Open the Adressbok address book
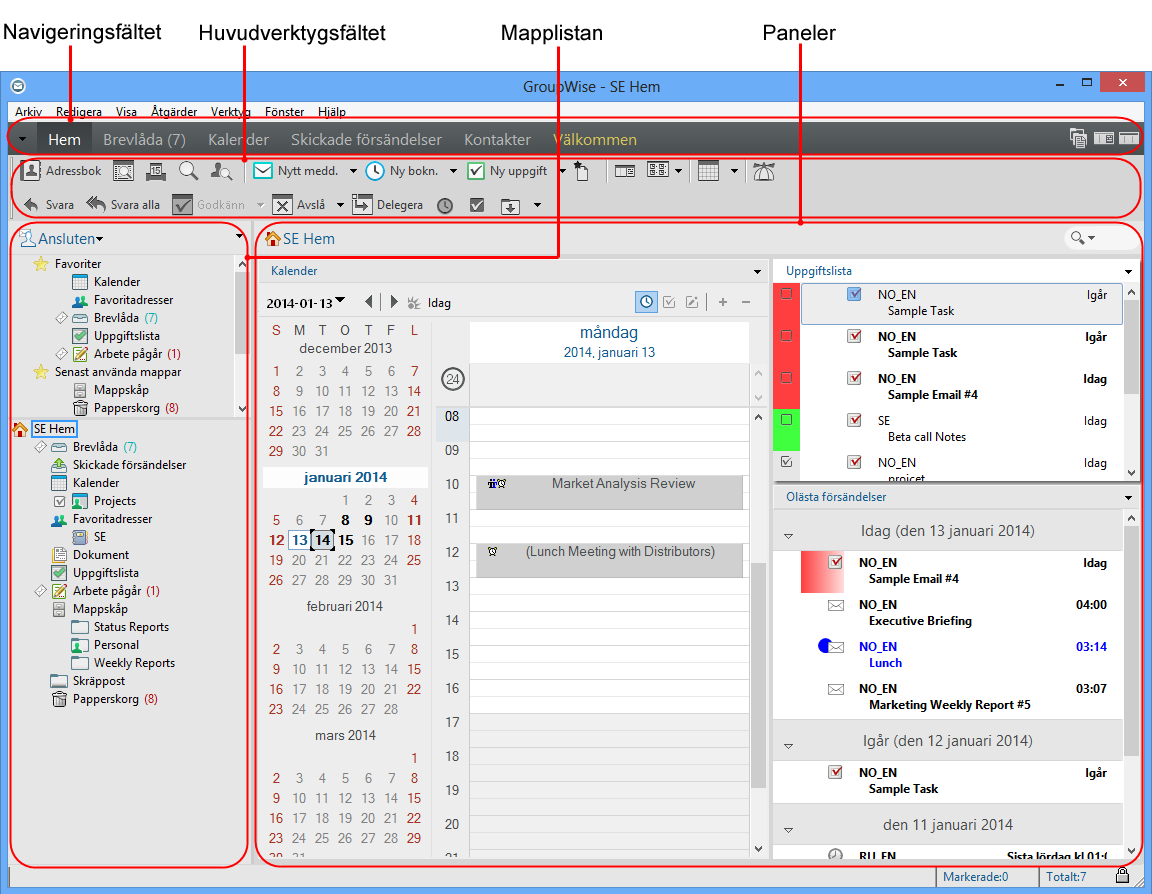1152x894 pixels. 61,171
